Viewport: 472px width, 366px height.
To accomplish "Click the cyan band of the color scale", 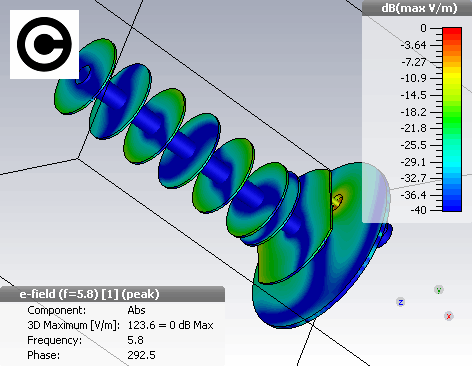I will 452,162.
